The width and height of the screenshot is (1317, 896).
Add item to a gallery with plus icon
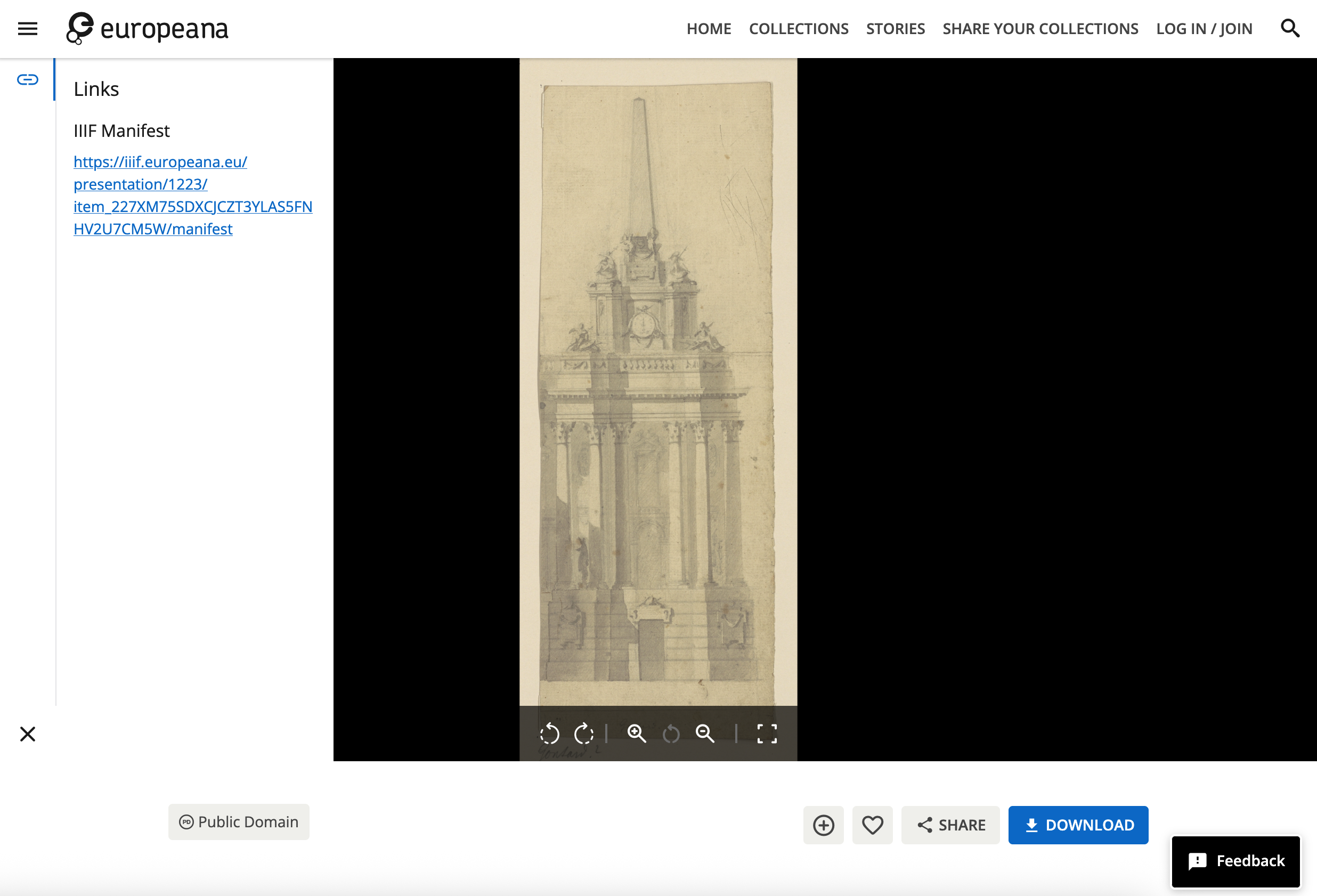pyautogui.click(x=824, y=825)
